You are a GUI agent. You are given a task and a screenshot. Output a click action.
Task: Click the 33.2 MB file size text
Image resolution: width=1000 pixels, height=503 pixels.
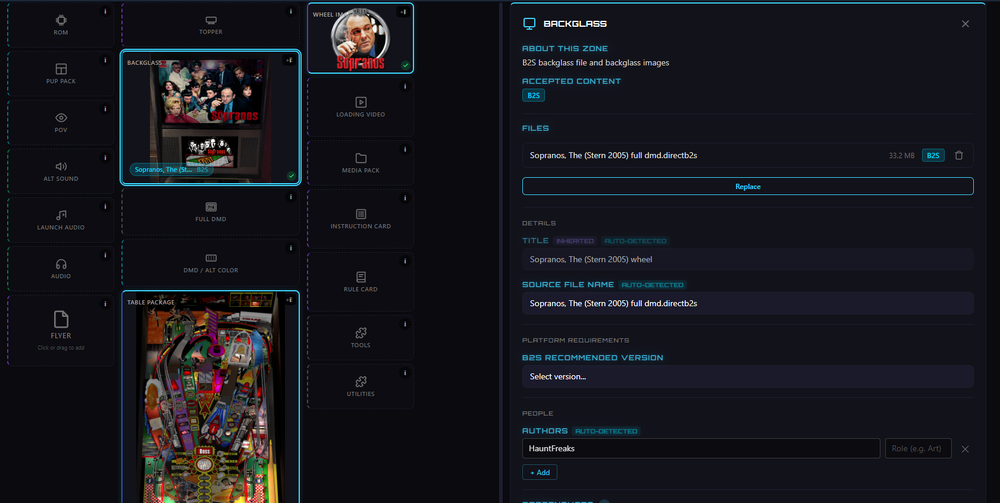coord(902,156)
